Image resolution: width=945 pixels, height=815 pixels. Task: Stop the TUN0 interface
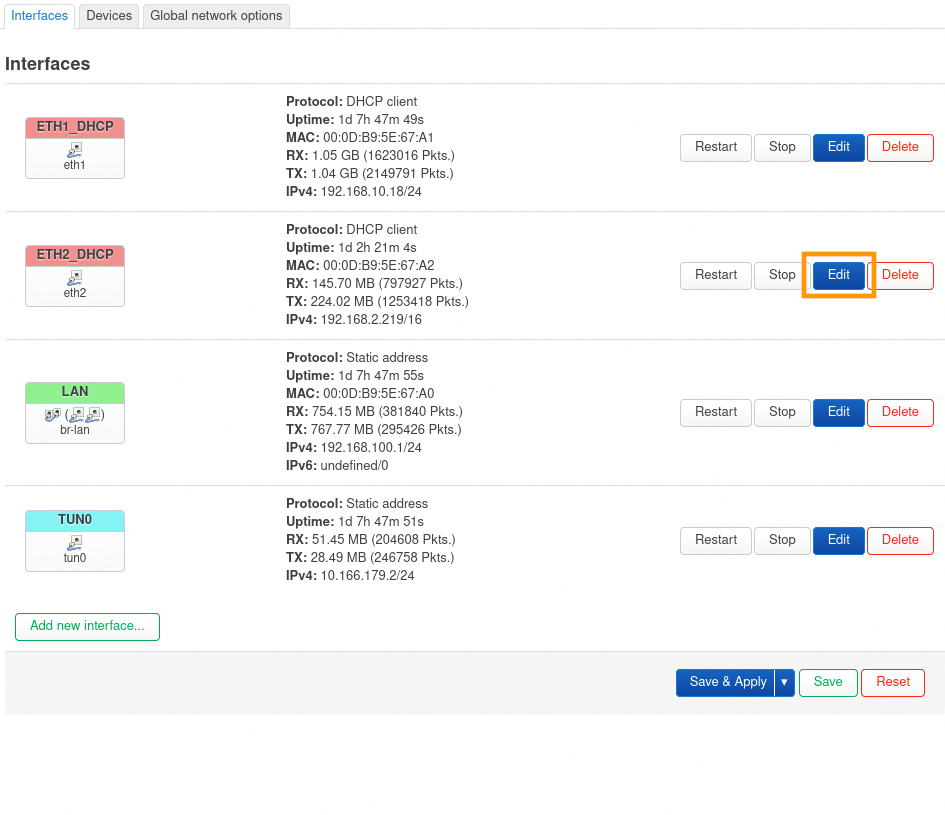(782, 540)
